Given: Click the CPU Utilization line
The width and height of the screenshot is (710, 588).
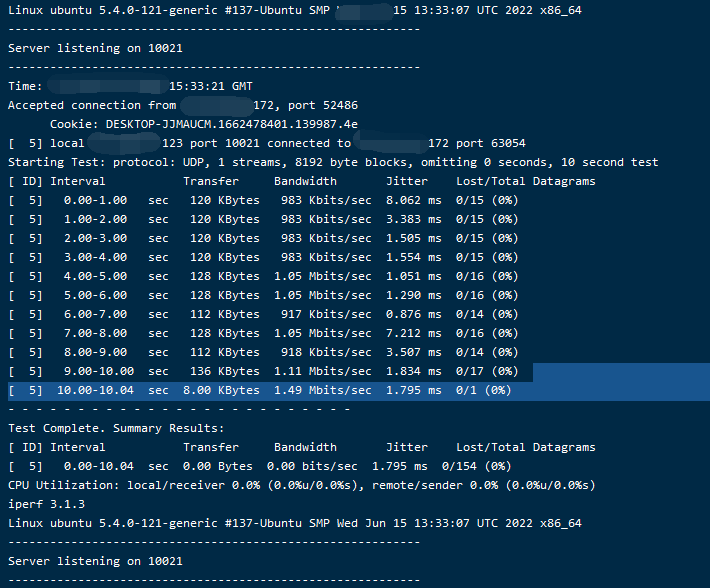Looking at the screenshot, I should point(302,485).
